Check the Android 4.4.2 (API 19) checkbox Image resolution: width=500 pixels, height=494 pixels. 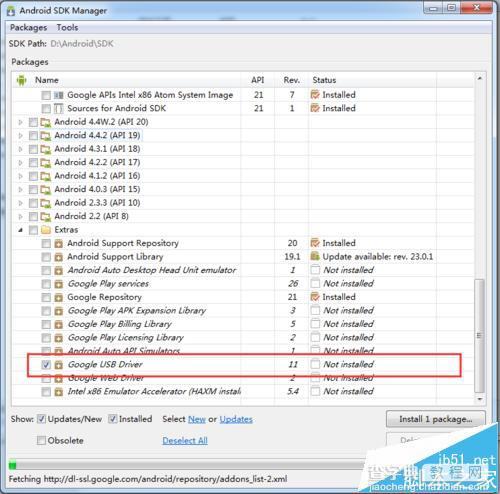pos(33,136)
